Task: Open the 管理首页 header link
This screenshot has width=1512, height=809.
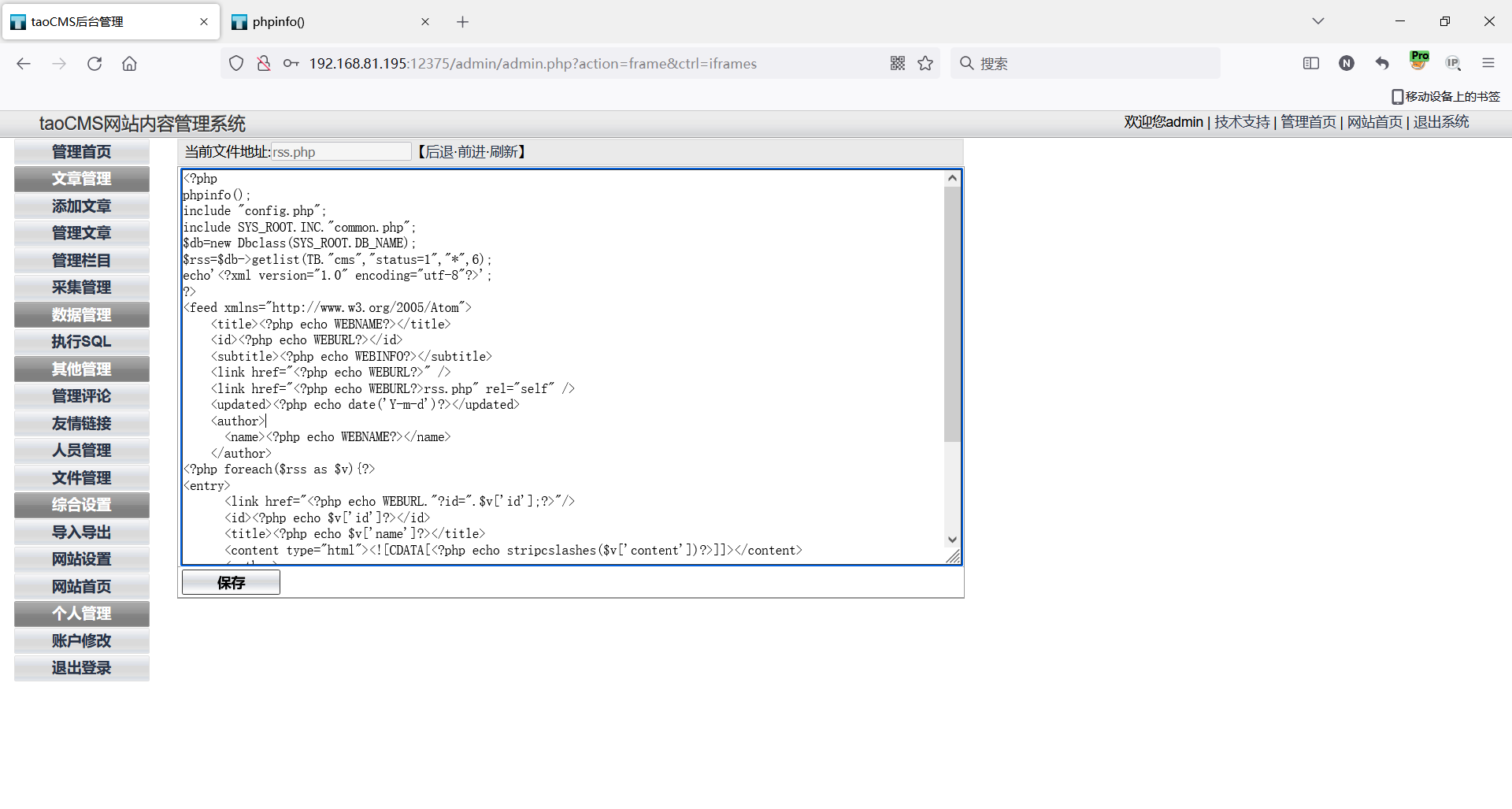Action: 1308,122
